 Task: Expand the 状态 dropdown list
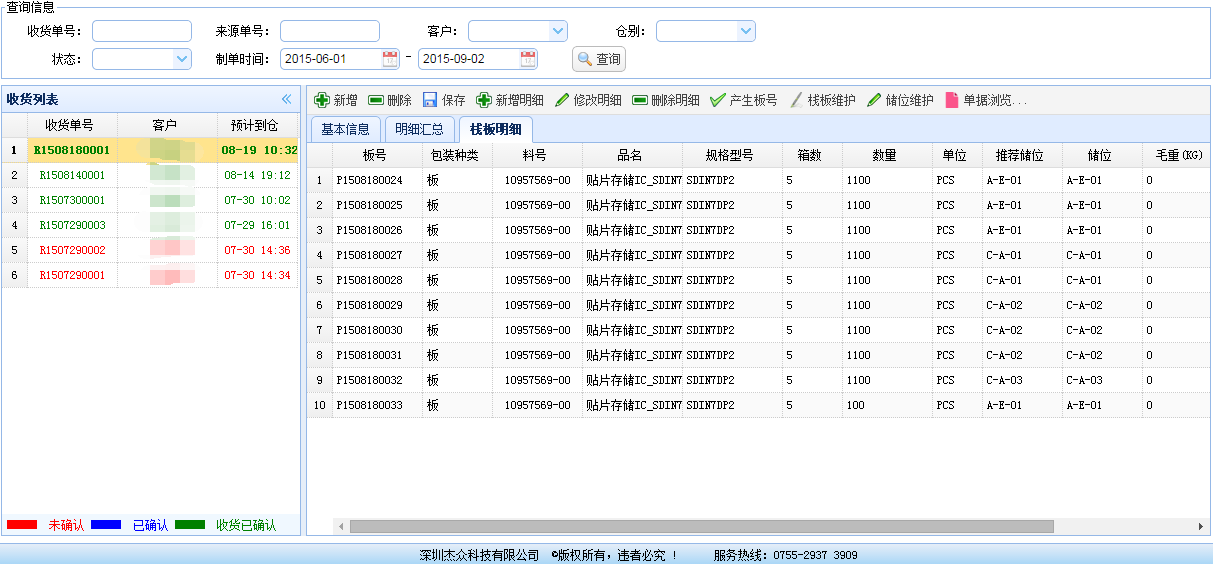[x=182, y=59]
